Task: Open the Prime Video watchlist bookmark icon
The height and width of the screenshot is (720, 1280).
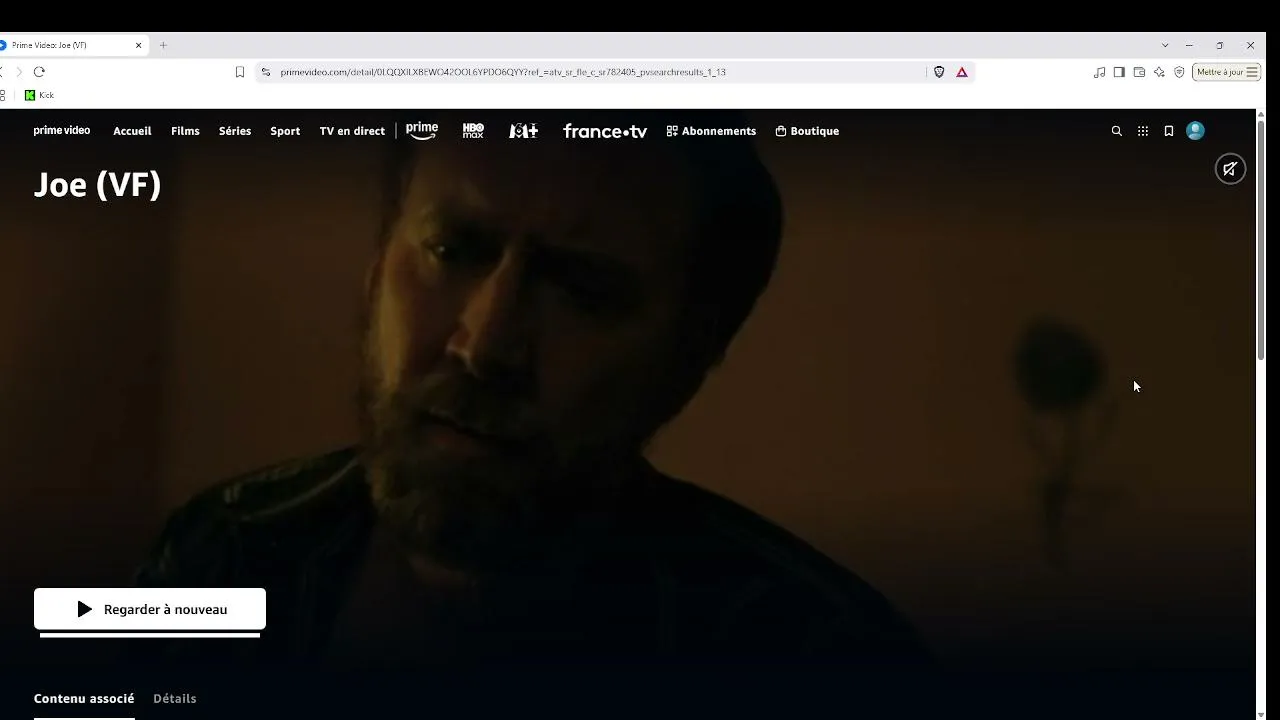Action: click(1168, 131)
